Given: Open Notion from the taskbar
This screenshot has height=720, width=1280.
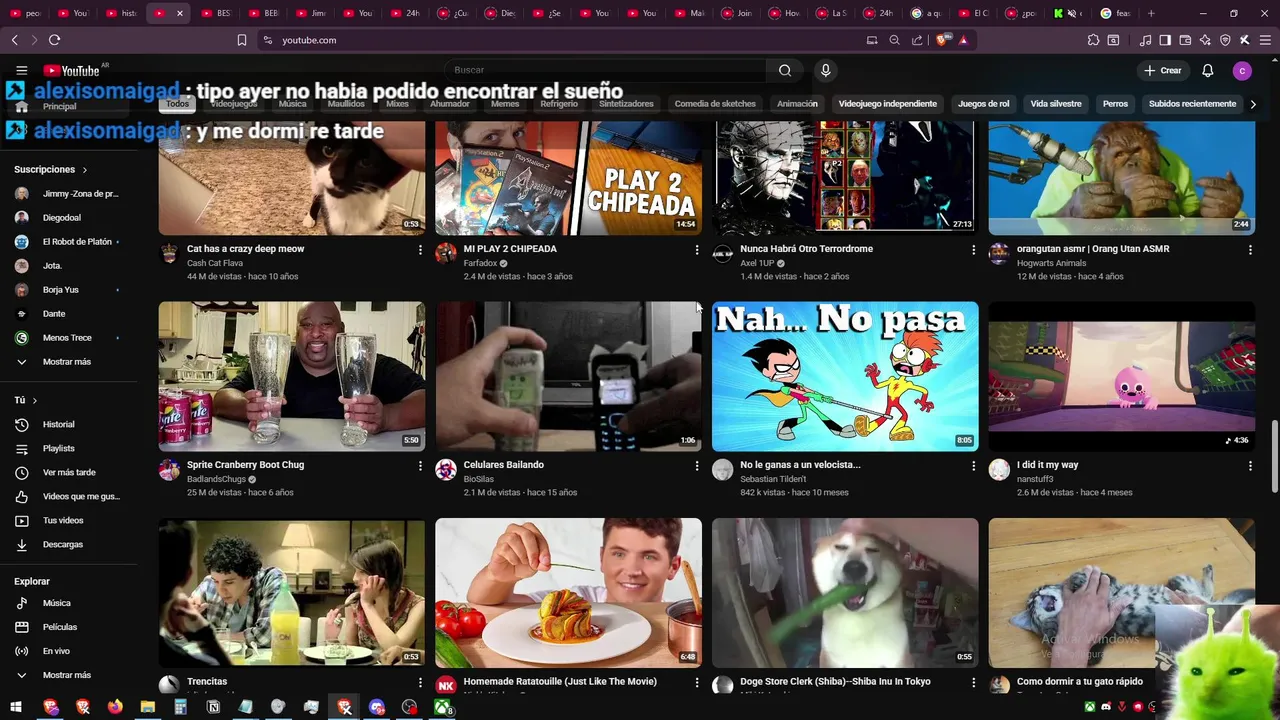Looking at the screenshot, I should [213, 707].
